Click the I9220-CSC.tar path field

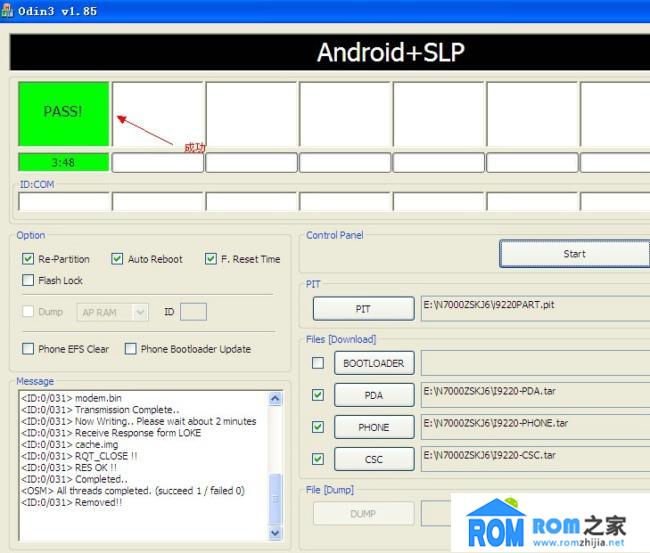[535, 459]
